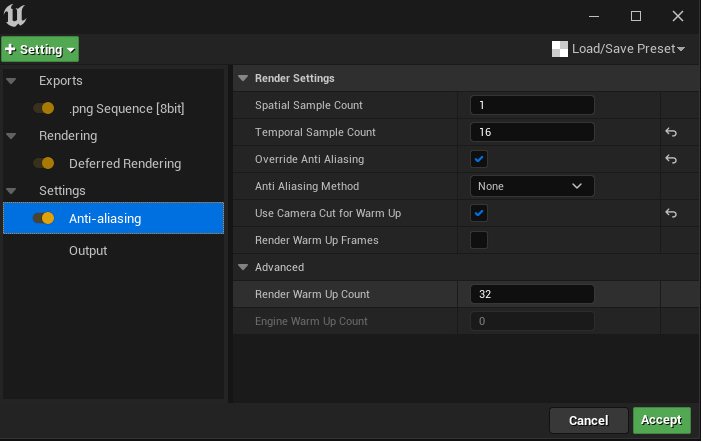Select the Output settings item
This screenshot has height=442, width=703.
coord(88,250)
